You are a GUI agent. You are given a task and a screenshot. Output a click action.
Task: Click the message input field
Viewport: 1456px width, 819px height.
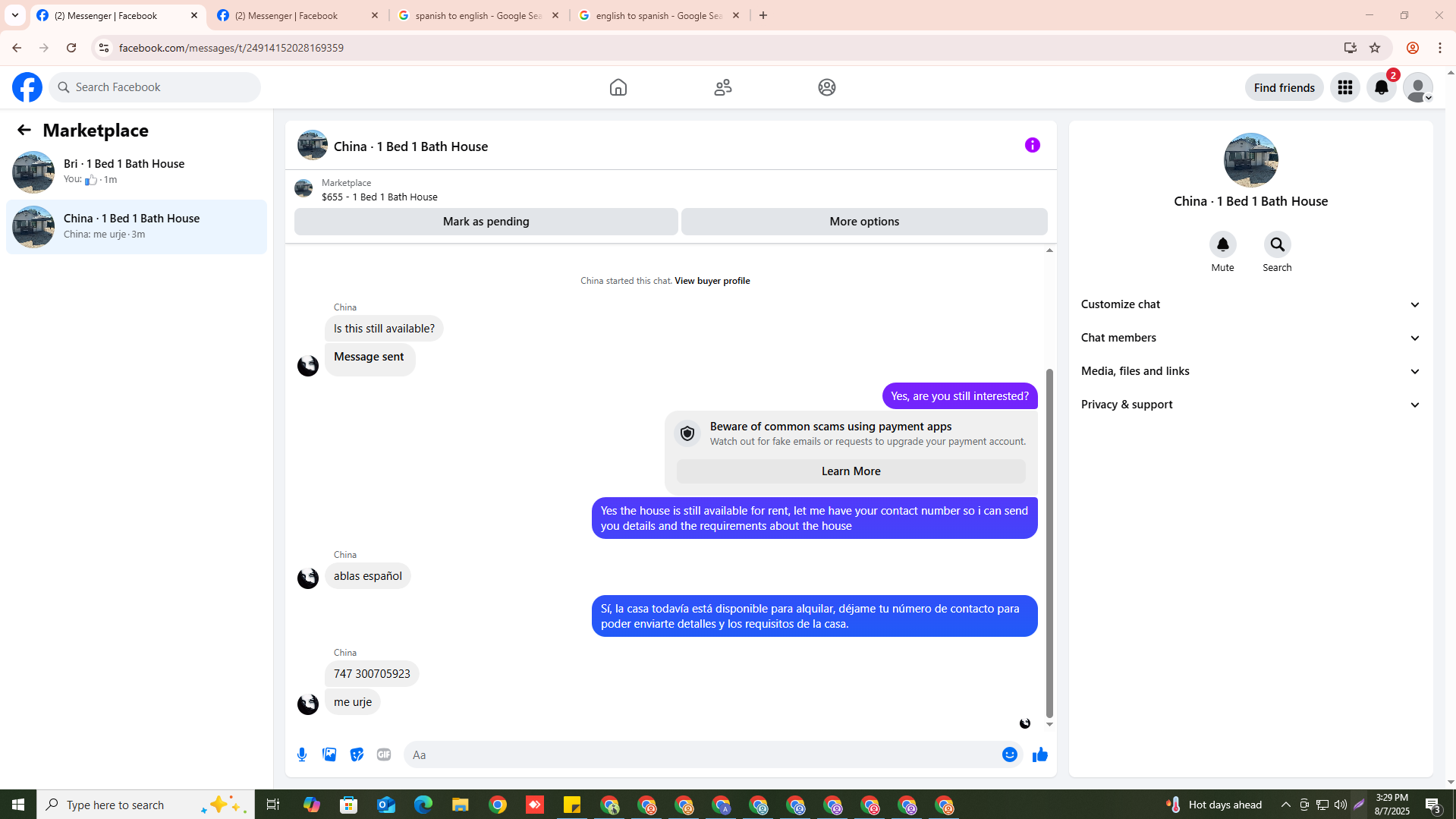pos(702,754)
